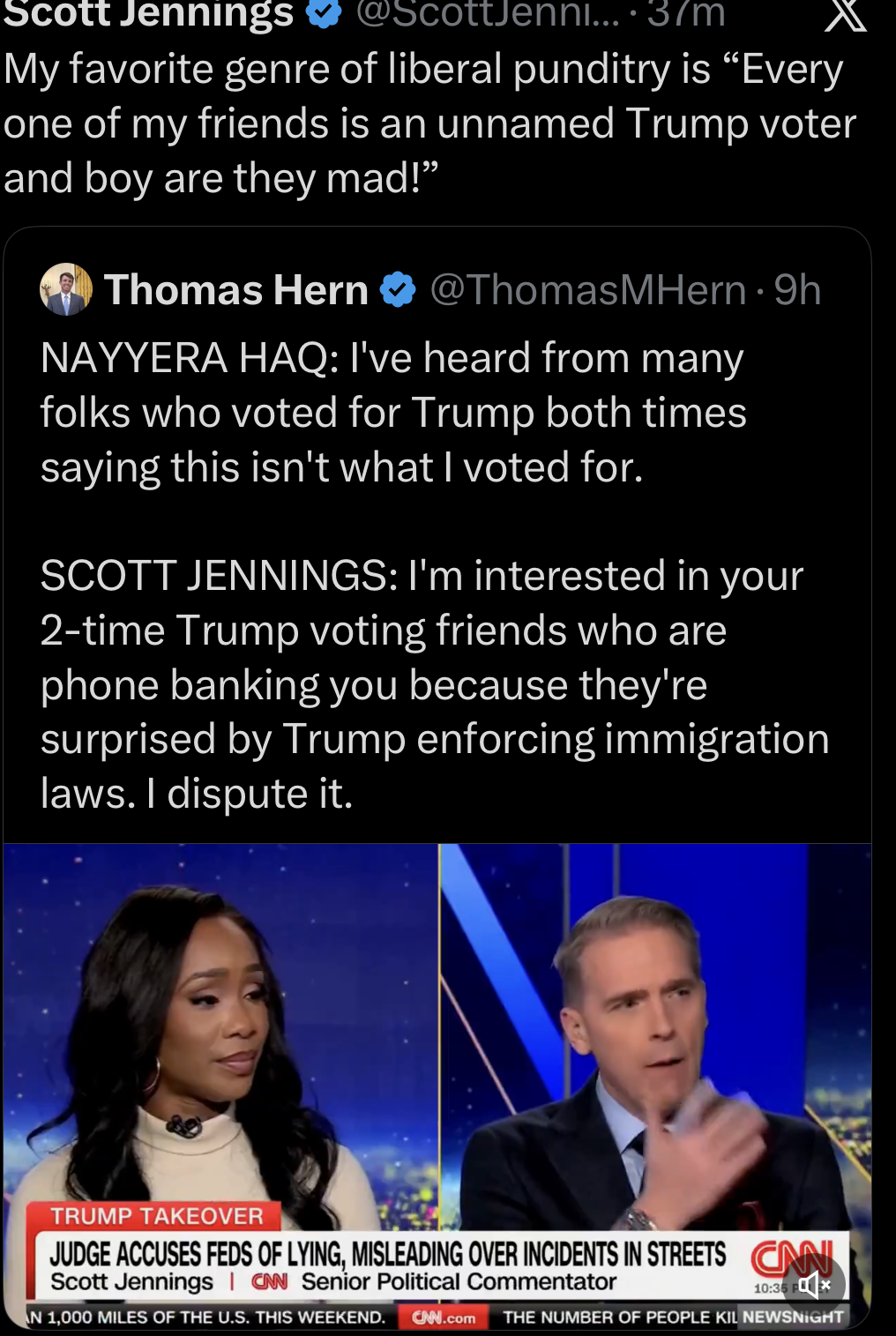Screen dimensions: 896x1336
Task: Click the @ThomasMHern handle
Action: point(587,290)
